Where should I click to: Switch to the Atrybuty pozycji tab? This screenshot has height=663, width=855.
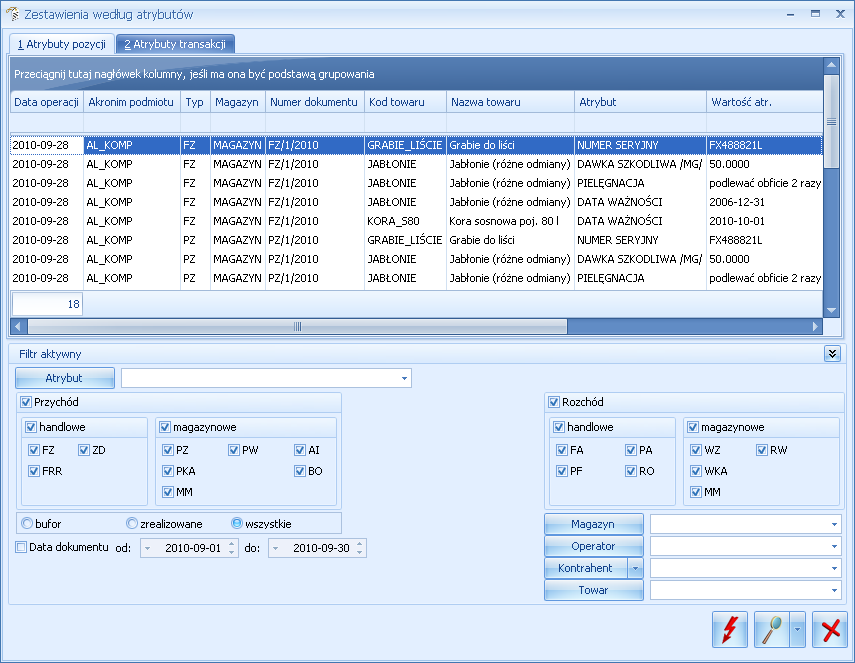(x=62, y=44)
